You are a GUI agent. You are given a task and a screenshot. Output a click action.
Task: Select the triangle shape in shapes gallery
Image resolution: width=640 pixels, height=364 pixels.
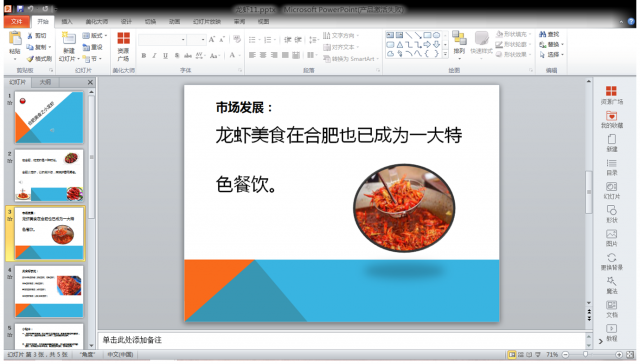point(400,44)
